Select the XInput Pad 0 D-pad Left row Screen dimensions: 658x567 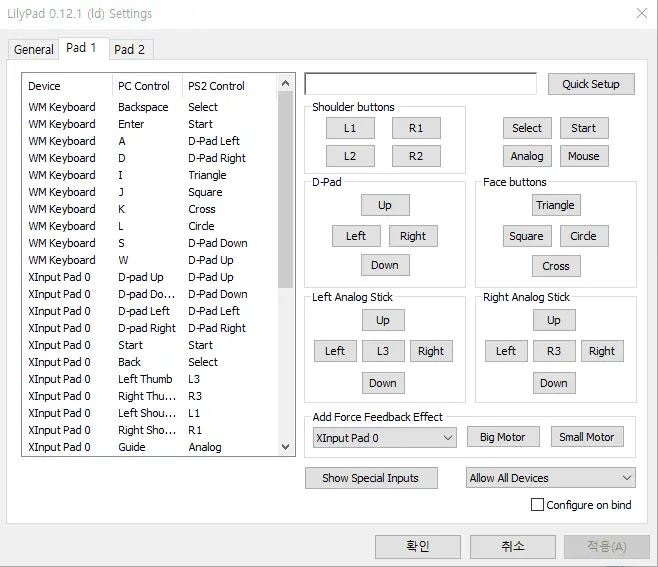tap(150, 311)
